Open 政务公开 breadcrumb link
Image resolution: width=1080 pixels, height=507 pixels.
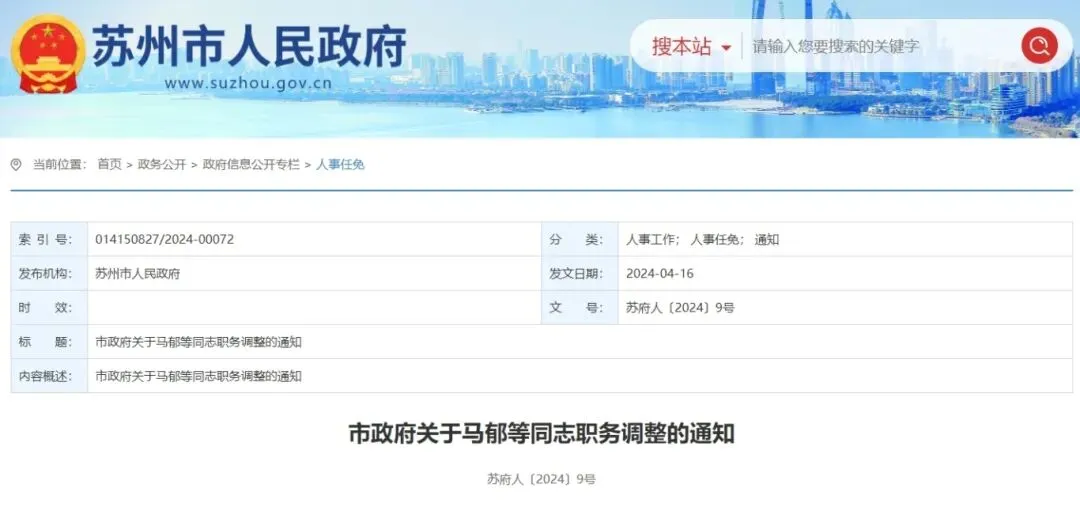(162, 165)
